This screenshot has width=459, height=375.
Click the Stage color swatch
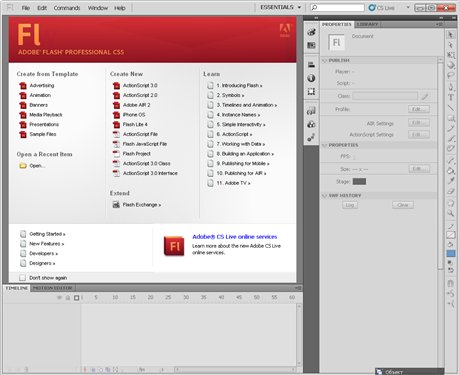pyautogui.click(x=359, y=181)
